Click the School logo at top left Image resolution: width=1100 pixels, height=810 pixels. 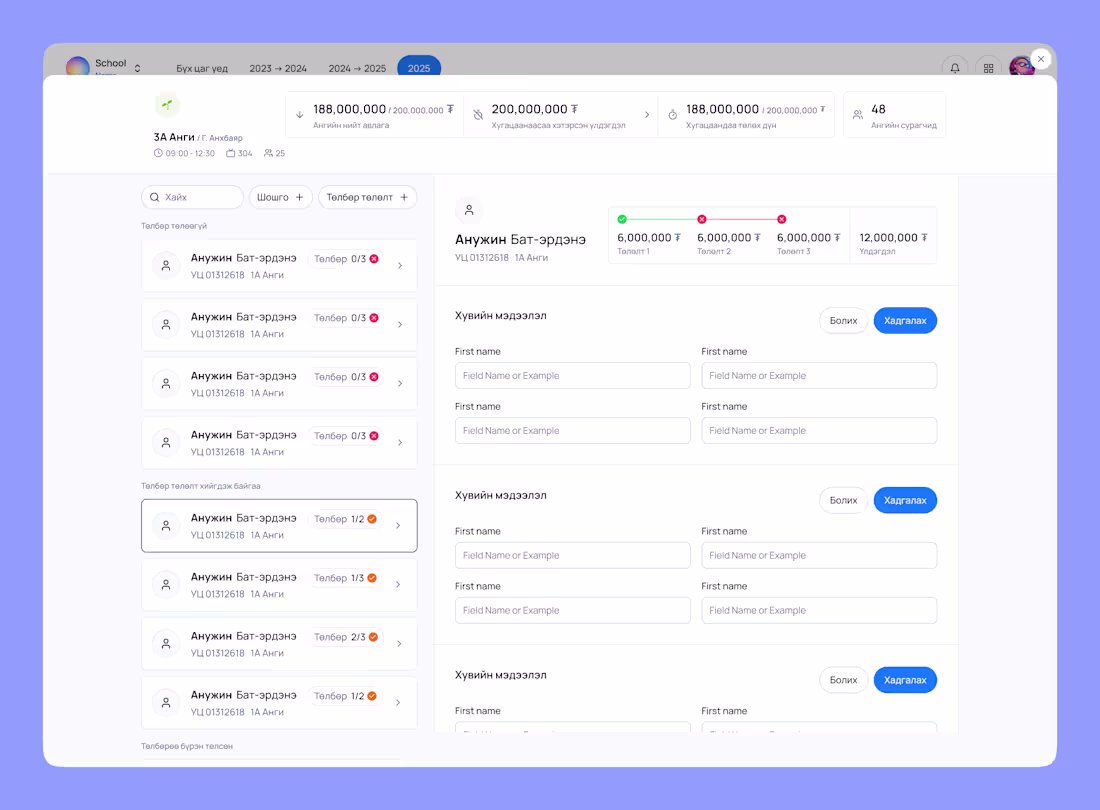click(x=77, y=67)
